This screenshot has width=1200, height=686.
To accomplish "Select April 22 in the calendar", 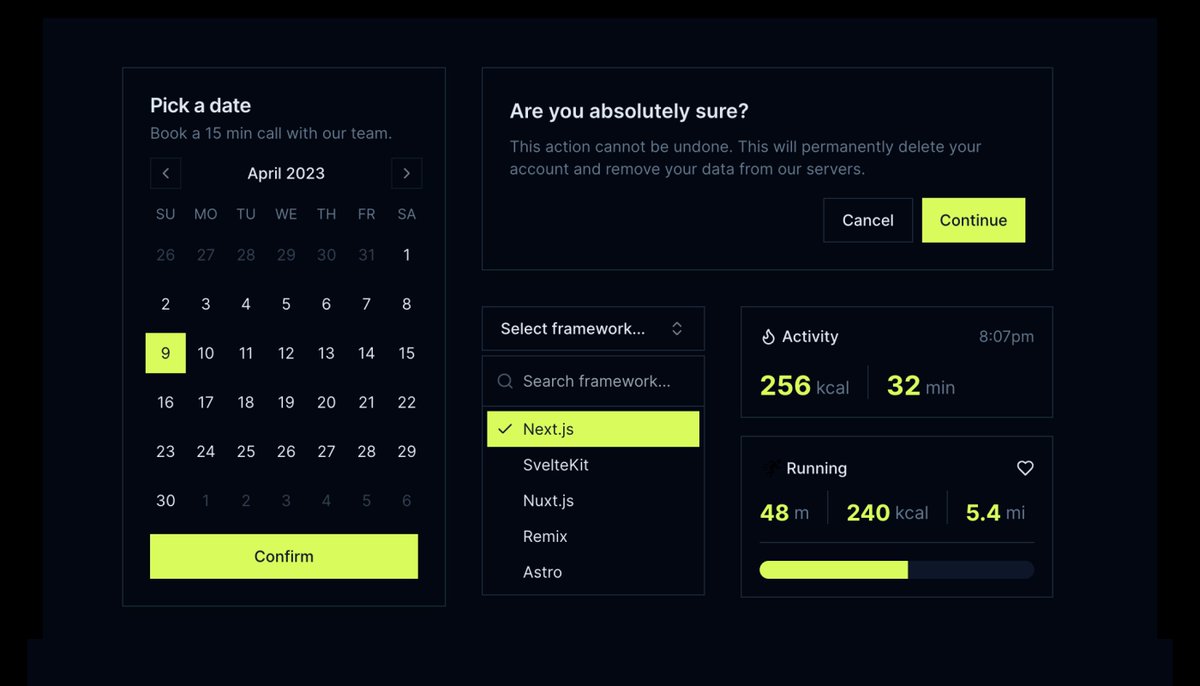I will pos(406,402).
